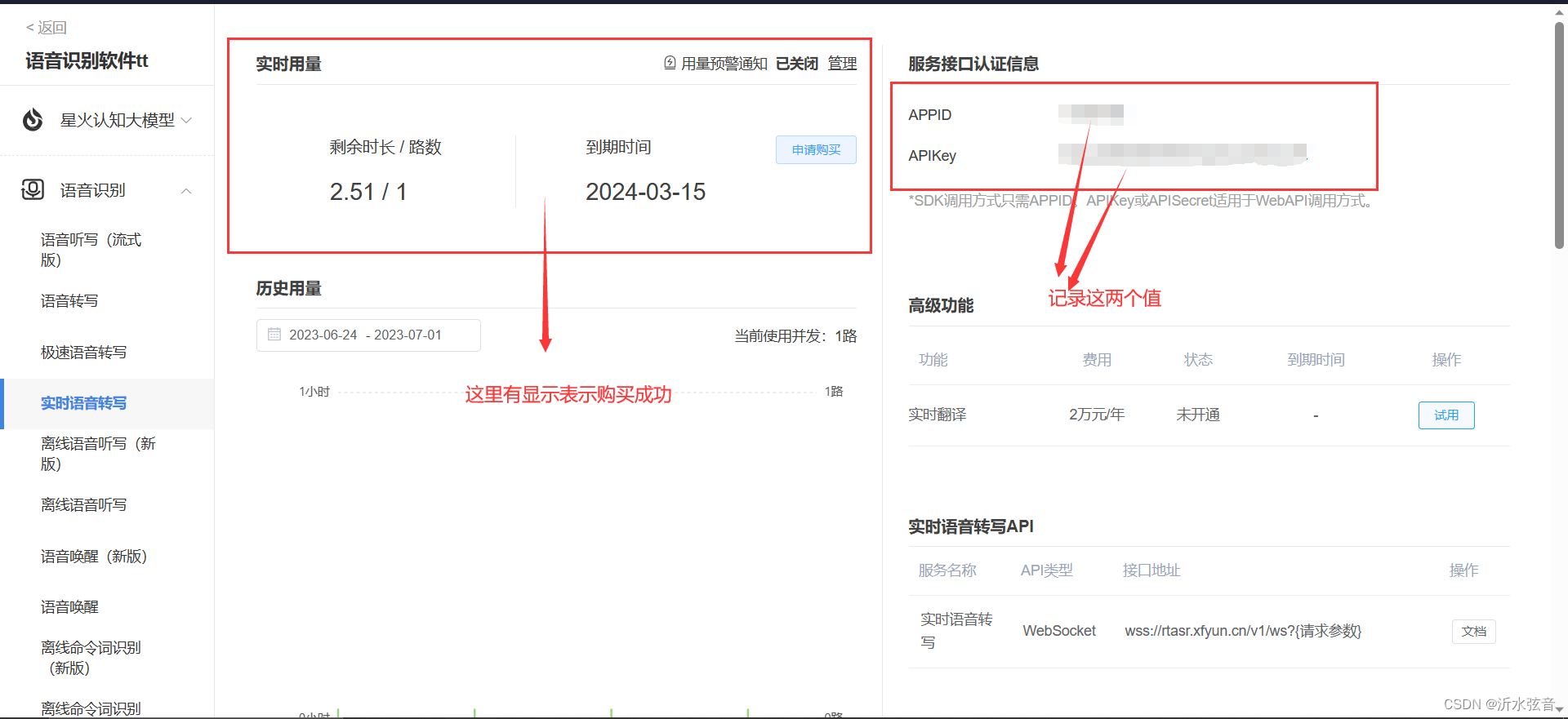Open the 2023-06-24 to 2023-07-01 date range field
The width and height of the screenshot is (1568, 719).
coord(368,335)
